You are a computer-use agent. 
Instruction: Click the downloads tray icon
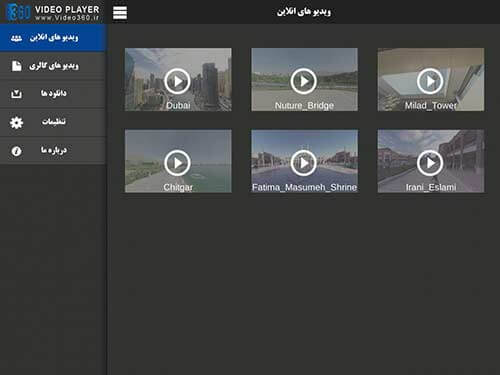[x=16, y=94]
